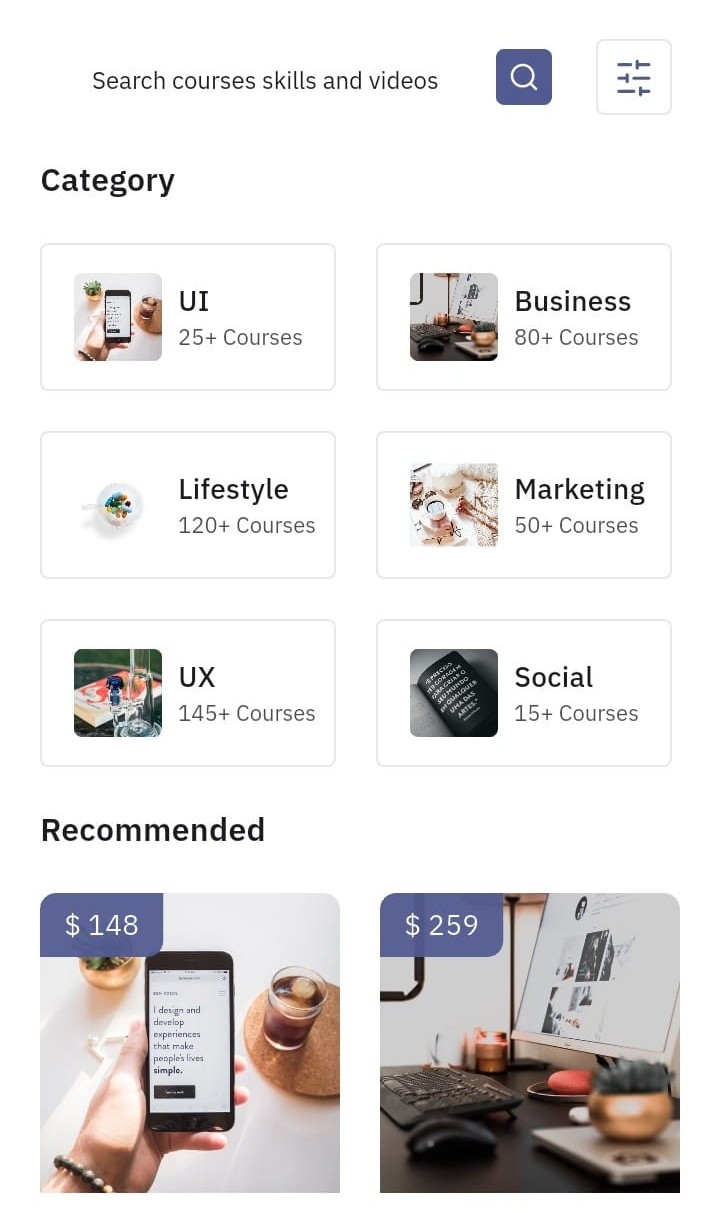Click the $148 price tag
This screenshot has width=720, height=1213.
(x=102, y=925)
